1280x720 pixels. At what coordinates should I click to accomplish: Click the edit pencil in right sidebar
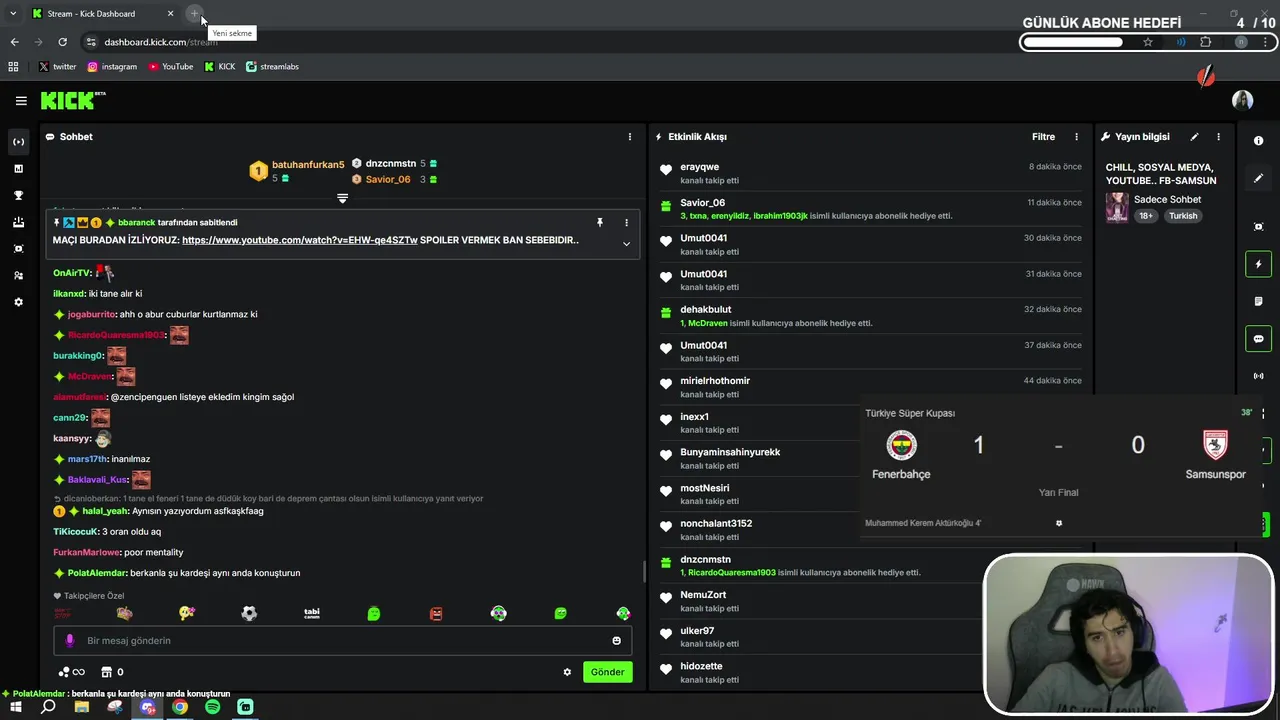[x=1258, y=178]
